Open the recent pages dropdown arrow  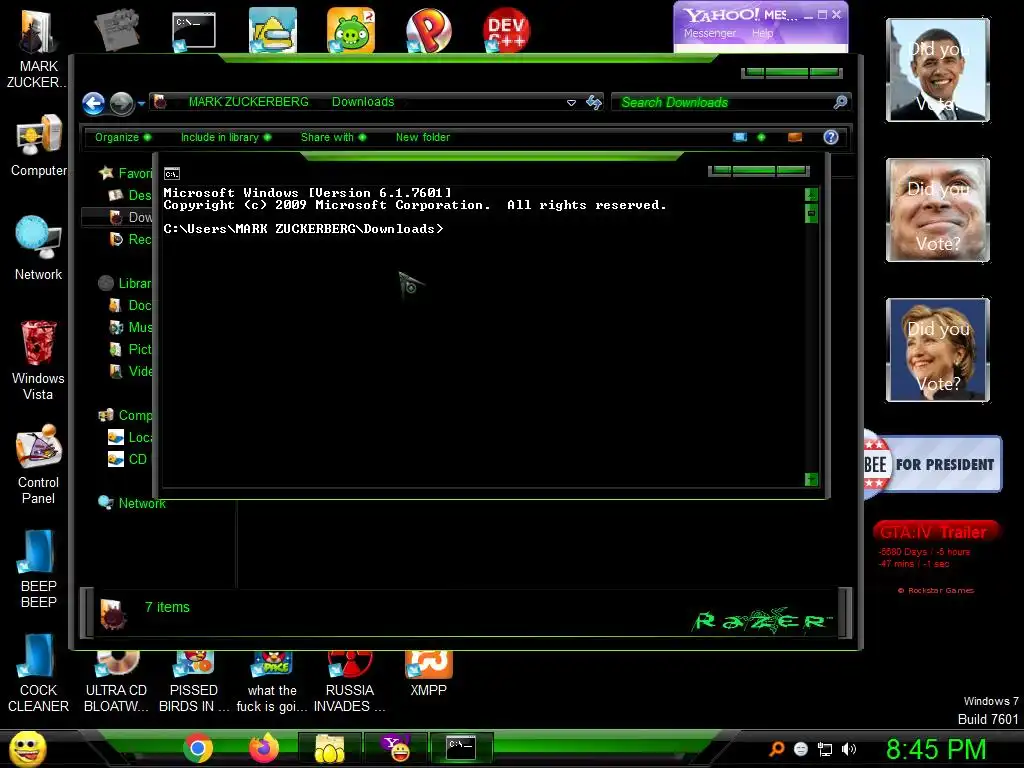point(141,103)
